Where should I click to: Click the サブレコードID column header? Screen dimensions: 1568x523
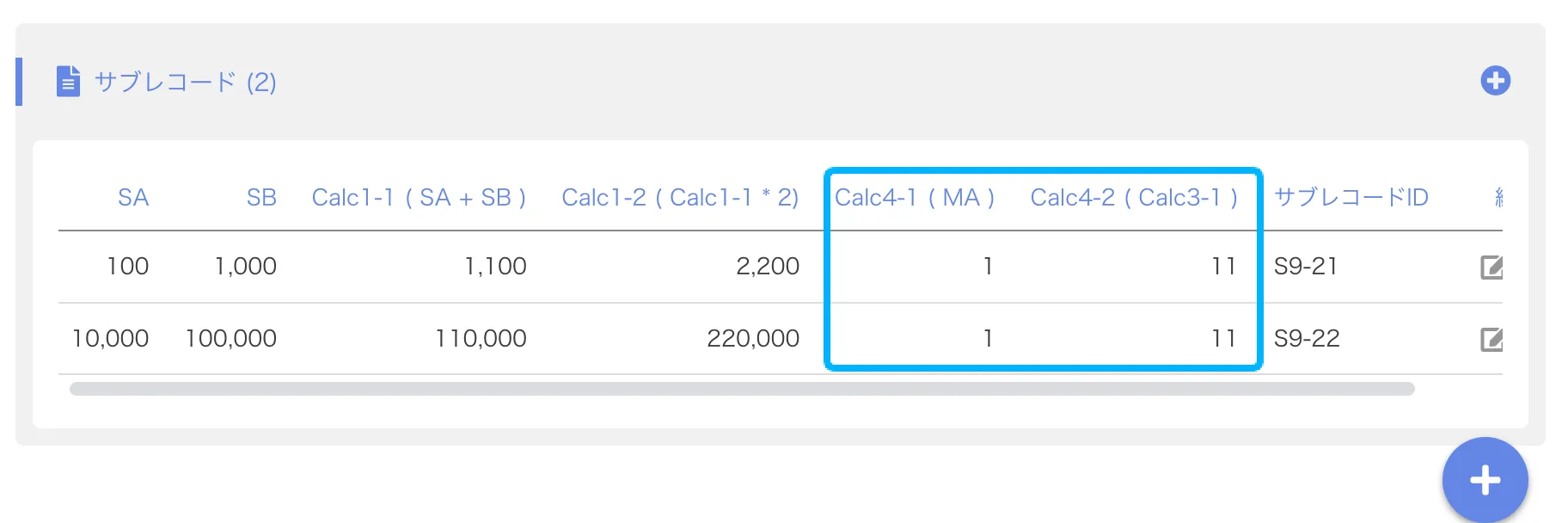pyautogui.click(x=1351, y=198)
